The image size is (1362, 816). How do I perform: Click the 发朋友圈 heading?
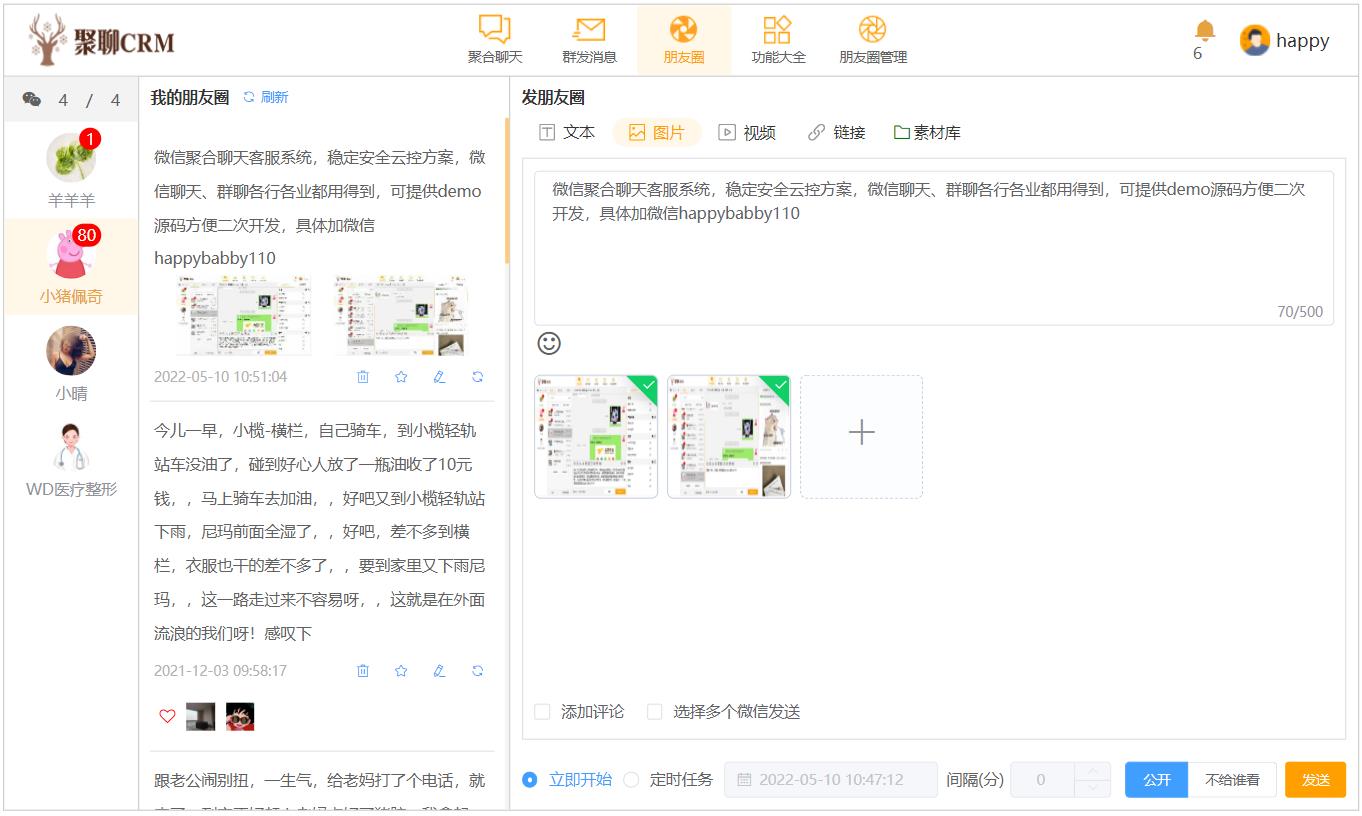point(553,97)
